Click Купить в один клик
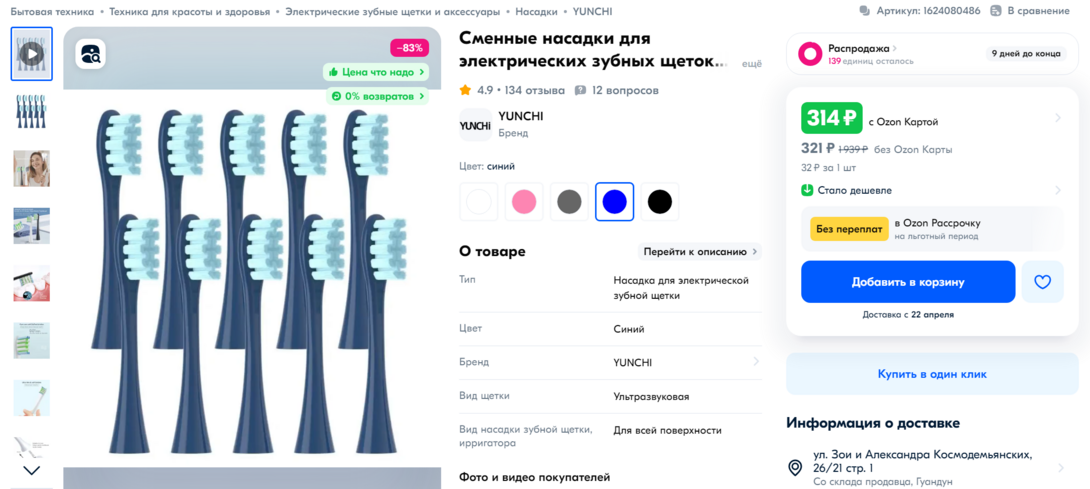1090x489 pixels. 932,374
